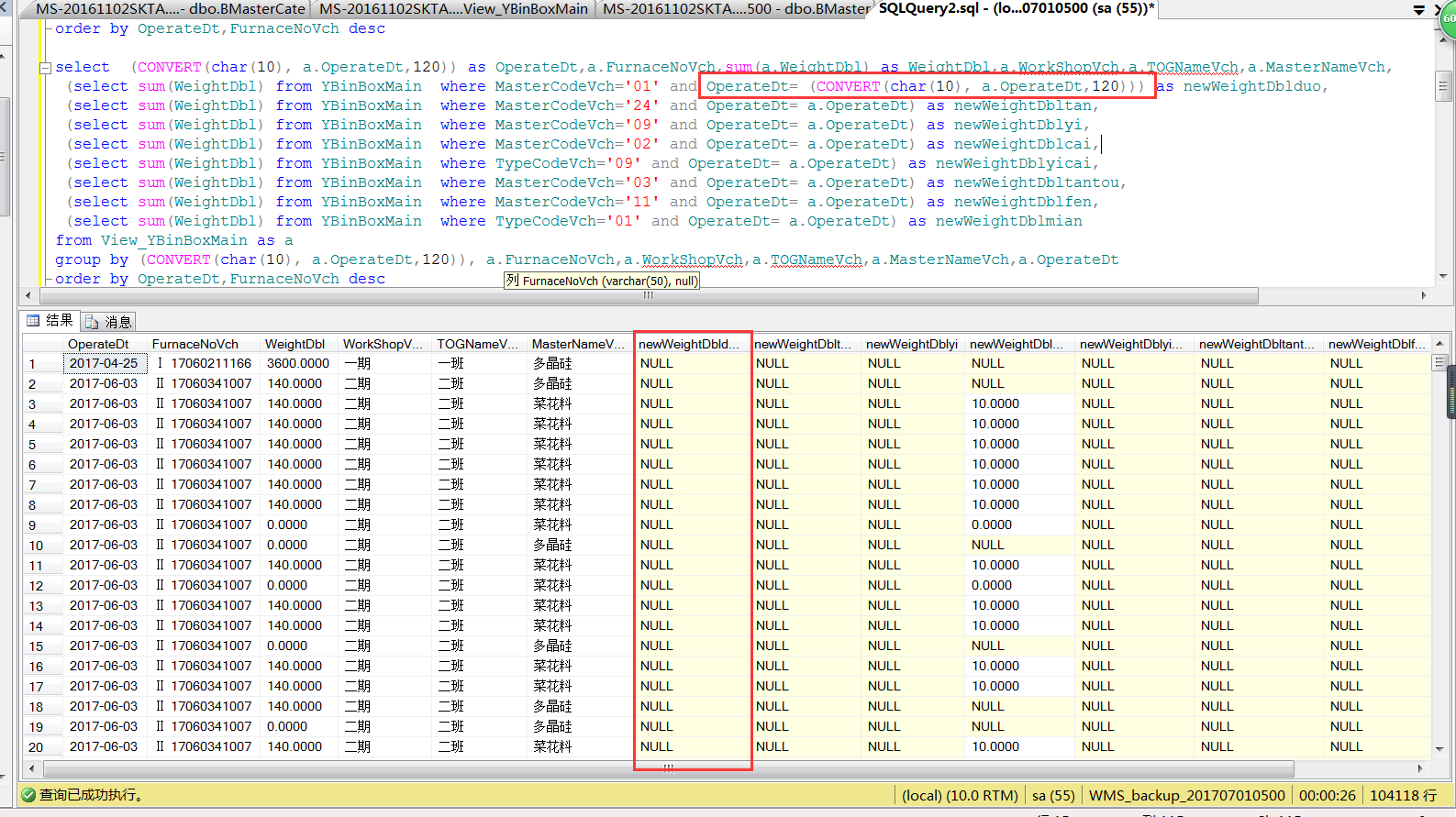This screenshot has width=1456, height=817.
Task: Click the 多晶硅 cell in row 2
Action: [x=581, y=384]
